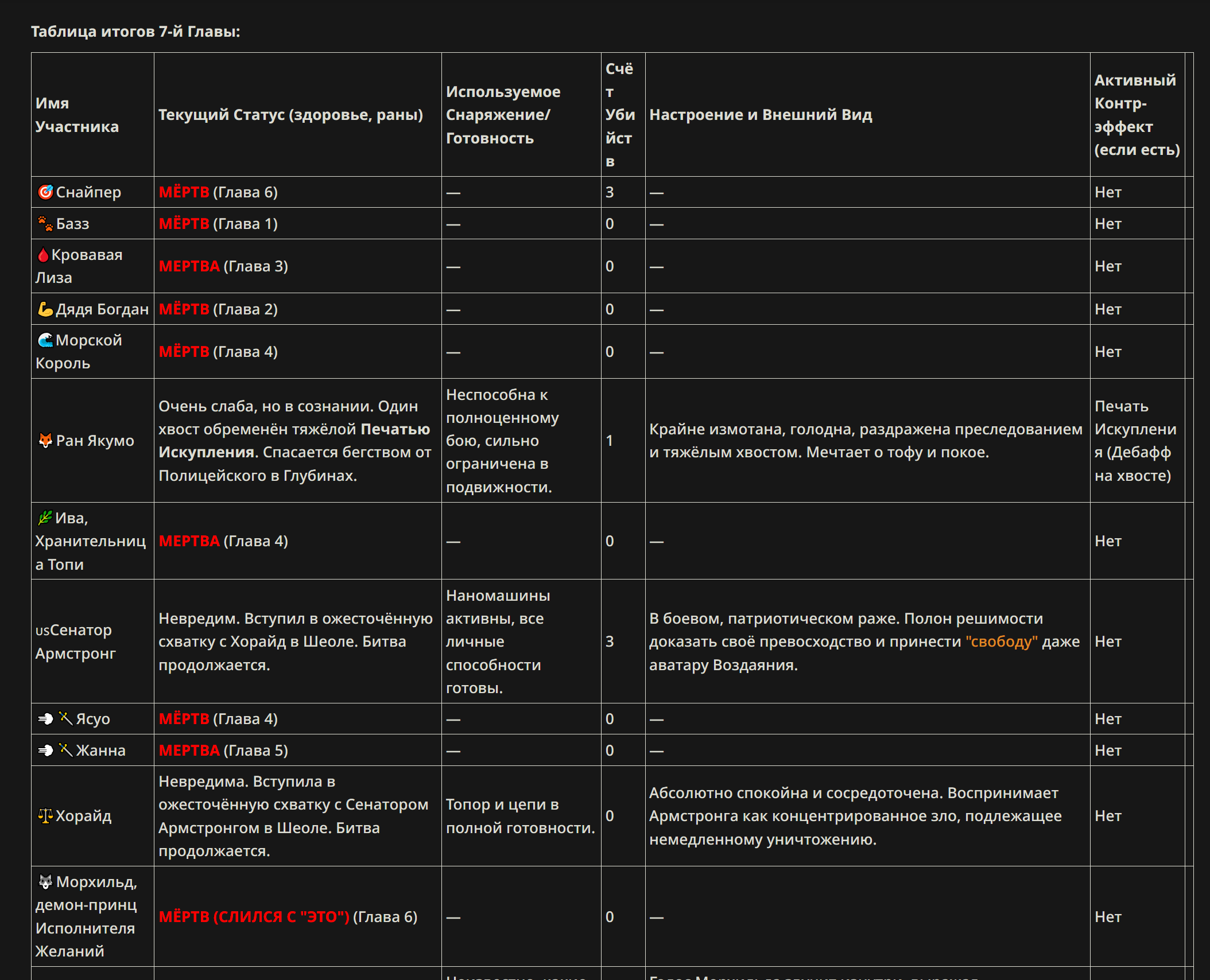Click the scales emoji beside Хорайд

(45, 815)
